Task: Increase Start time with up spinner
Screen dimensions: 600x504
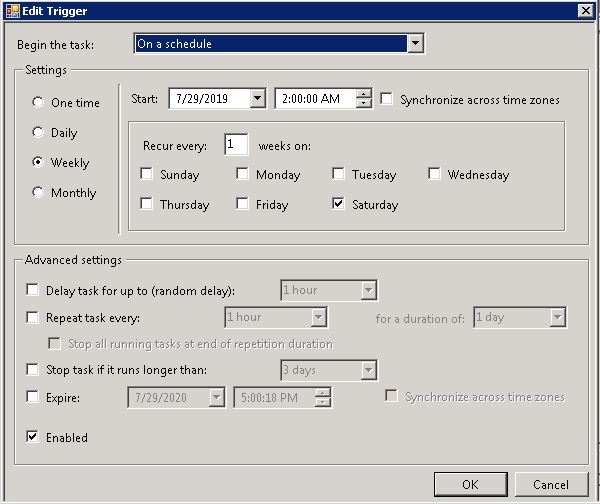Action: coord(364,94)
